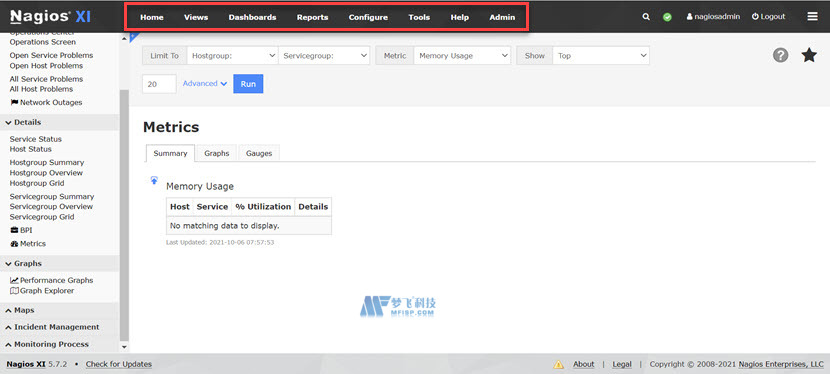
Task: Open the Legal link in footer
Action: 622,364
